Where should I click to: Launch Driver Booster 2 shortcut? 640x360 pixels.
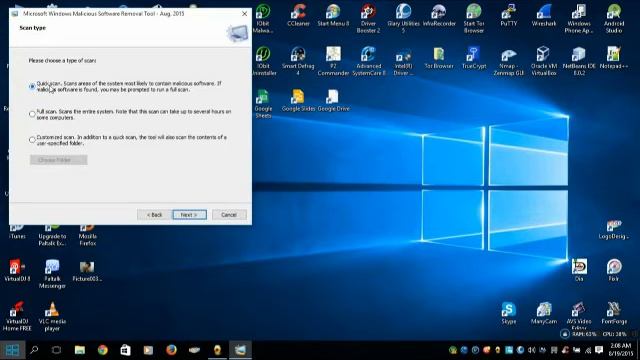pyautogui.click(x=368, y=19)
